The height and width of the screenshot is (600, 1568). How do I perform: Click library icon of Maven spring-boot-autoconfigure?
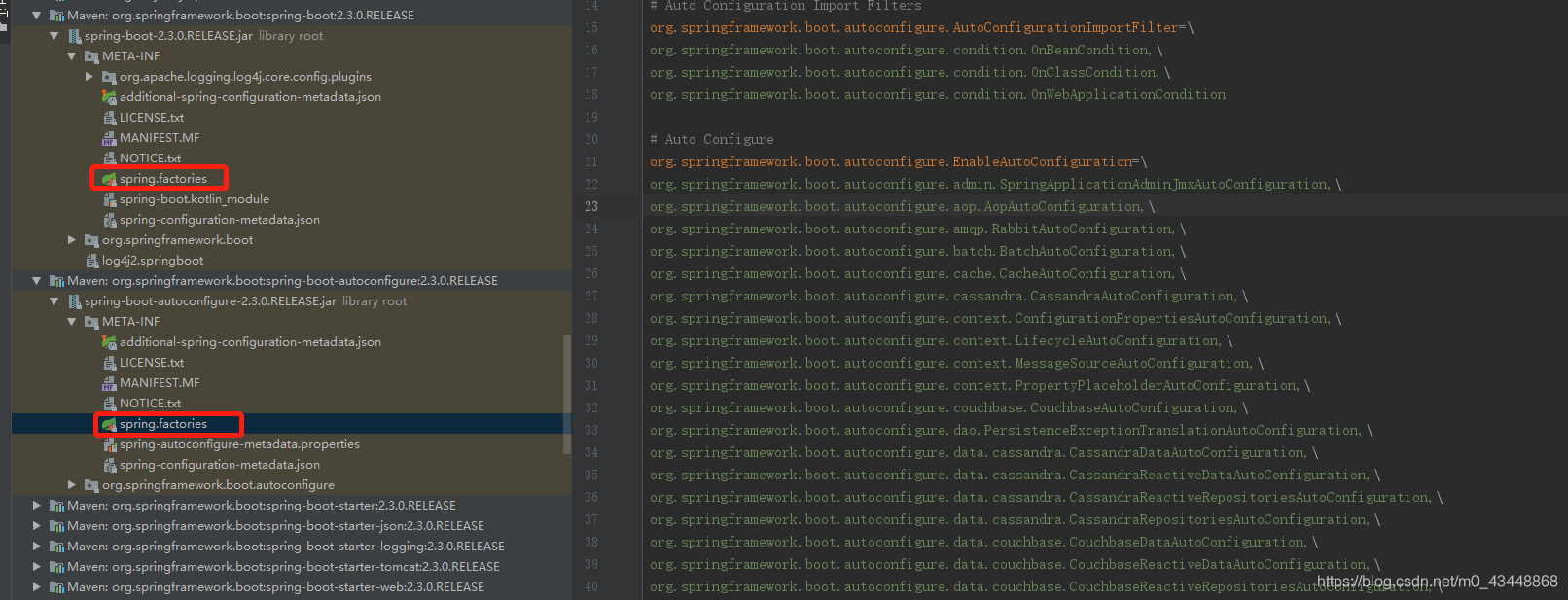(56, 281)
